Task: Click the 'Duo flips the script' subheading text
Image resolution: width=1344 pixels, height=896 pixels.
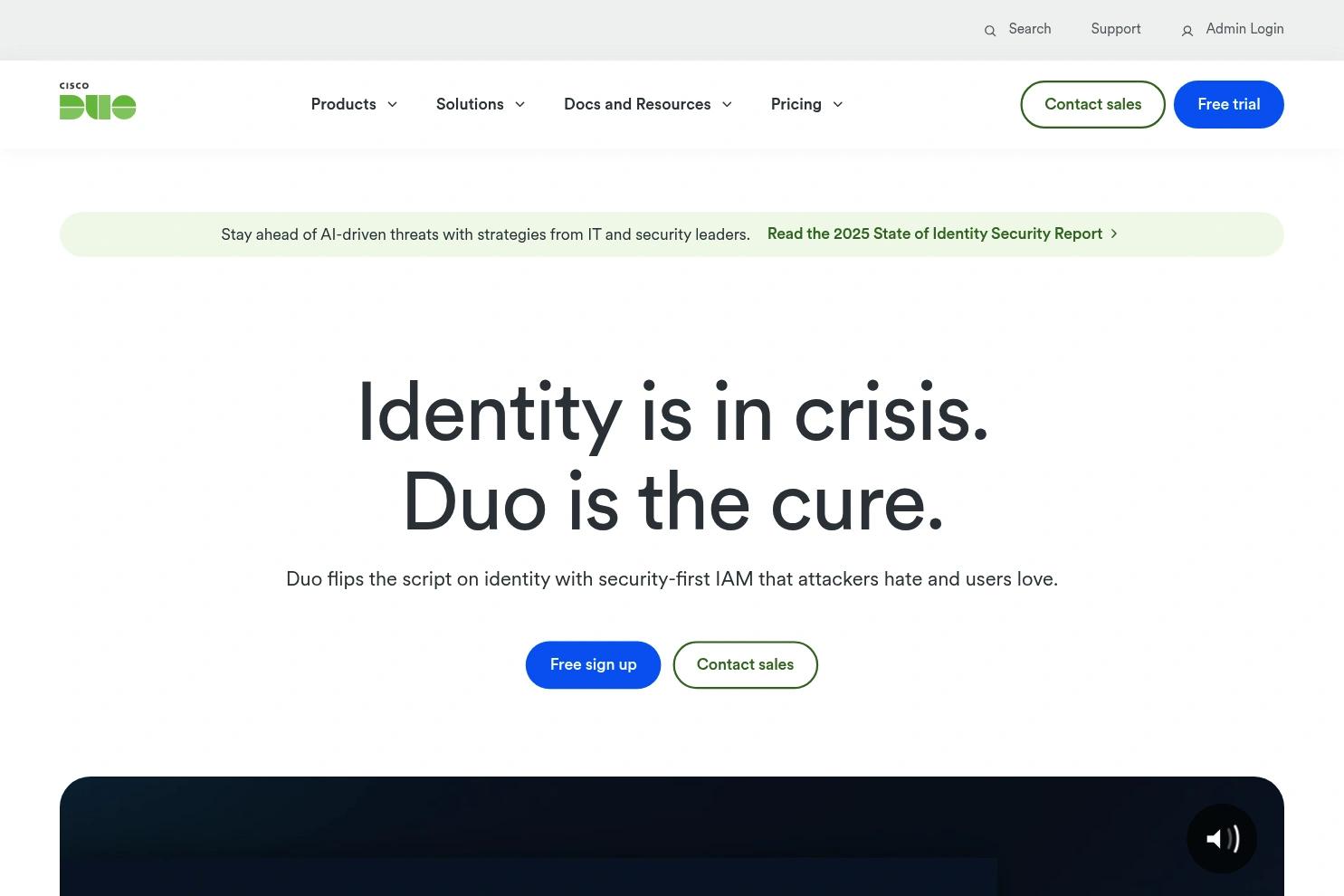Action: [672, 579]
